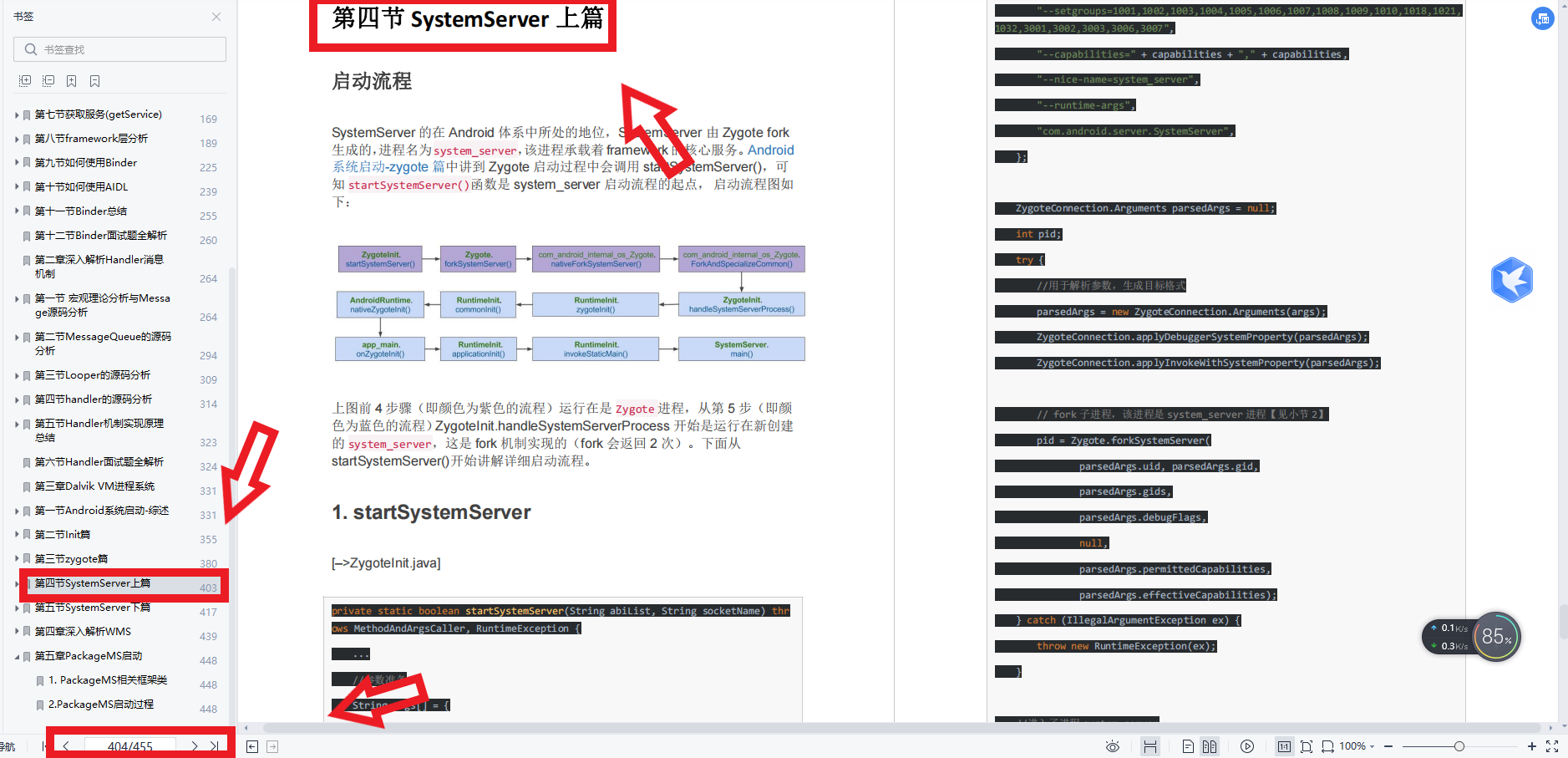The height and width of the screenshot is (758, 1568).
Task: Click the blue floating icon at top right
Action: coord(1542,18)
